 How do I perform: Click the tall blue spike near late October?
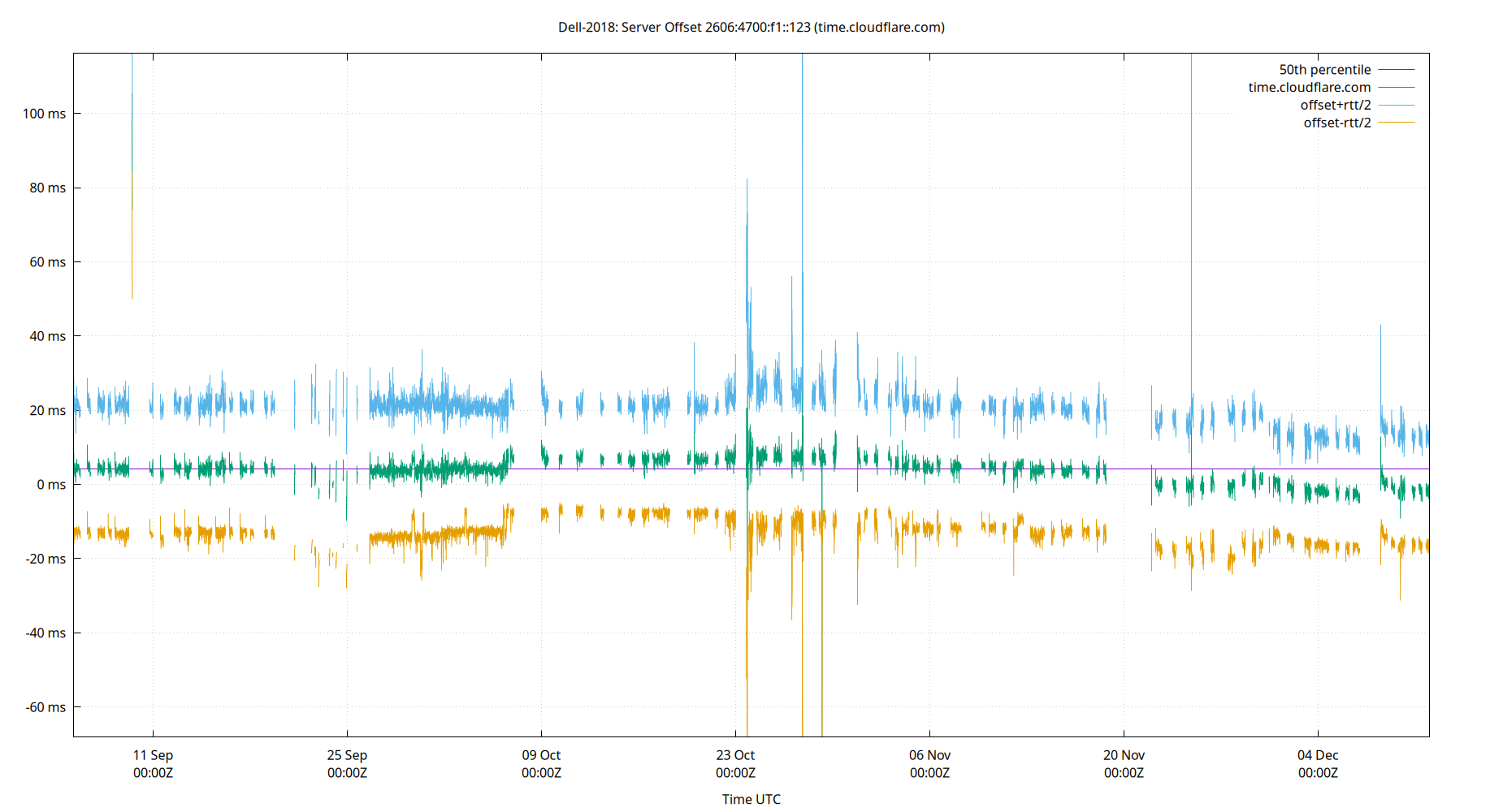pos(803,244)
